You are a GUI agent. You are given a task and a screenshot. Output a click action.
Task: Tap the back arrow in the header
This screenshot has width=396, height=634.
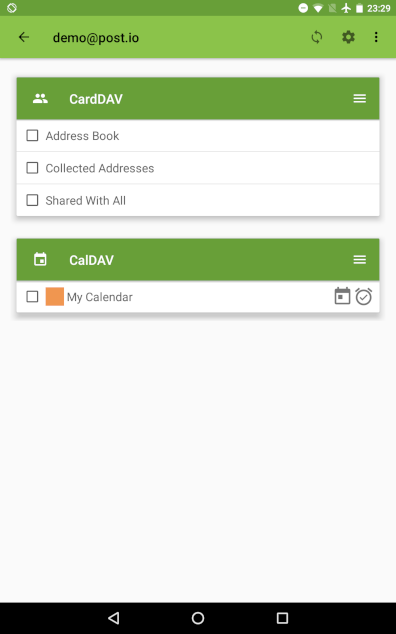pyautogui.click(x=24, y=37)
